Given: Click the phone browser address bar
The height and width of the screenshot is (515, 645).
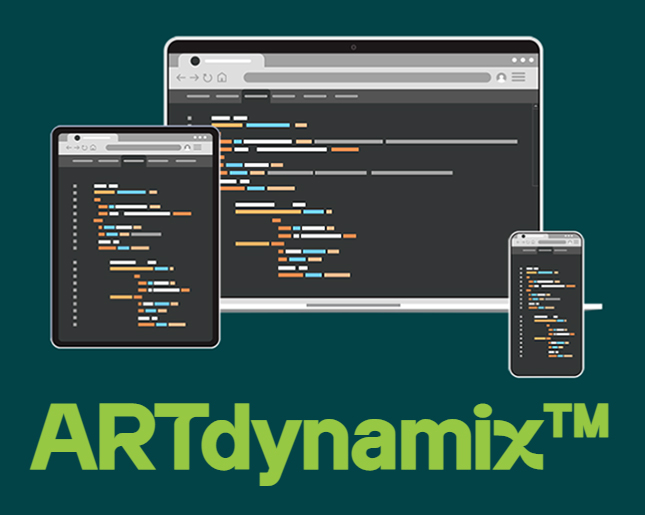Looking at the screenshot, I should click(552, 242).
